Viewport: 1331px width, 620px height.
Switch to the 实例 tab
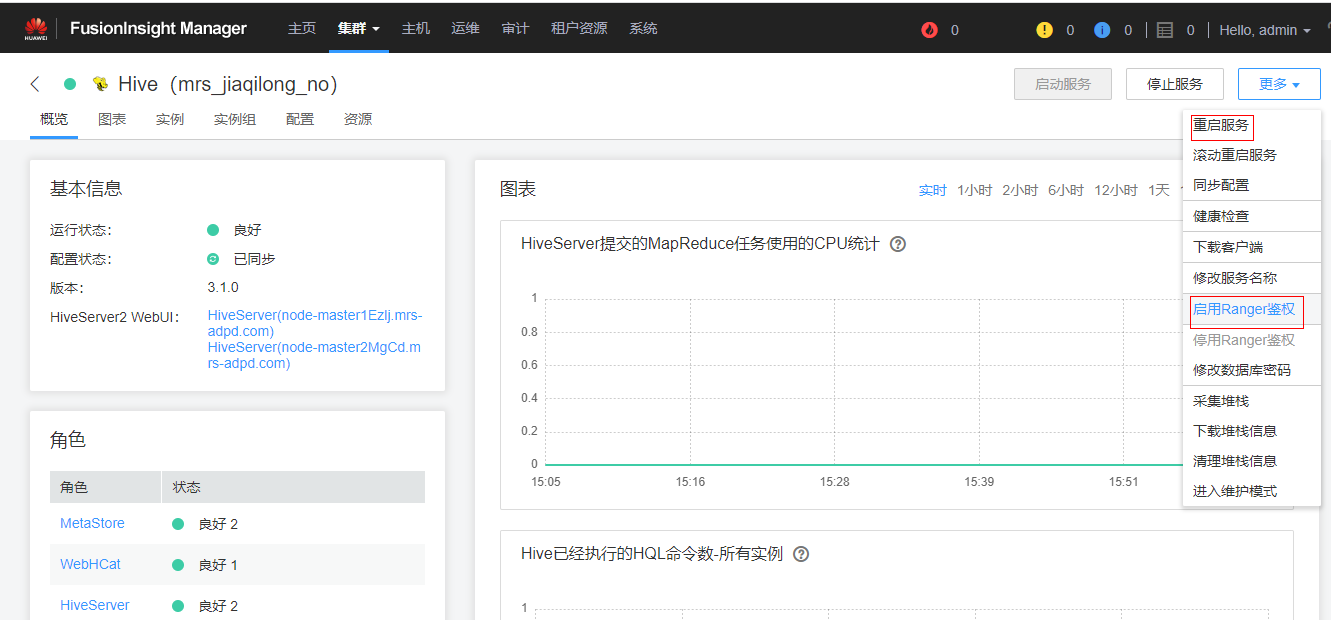click(x=170, y=119)
